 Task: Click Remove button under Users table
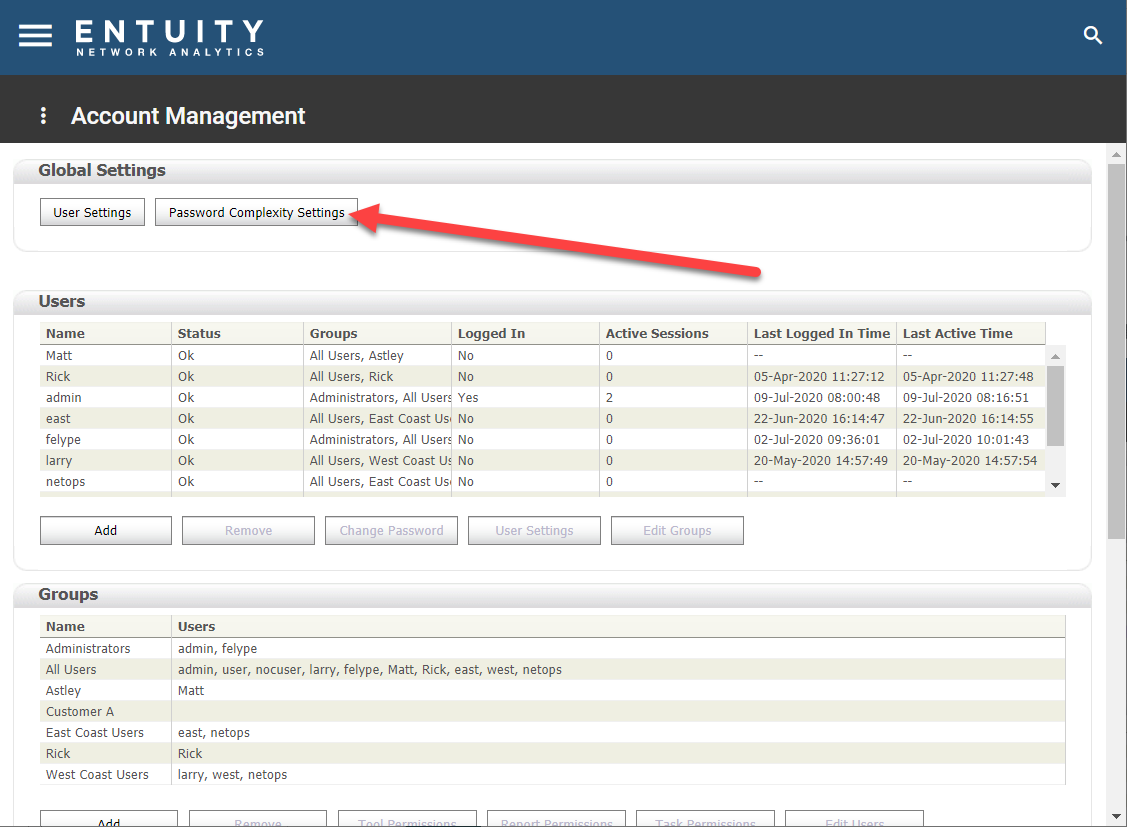coord(248,530)
